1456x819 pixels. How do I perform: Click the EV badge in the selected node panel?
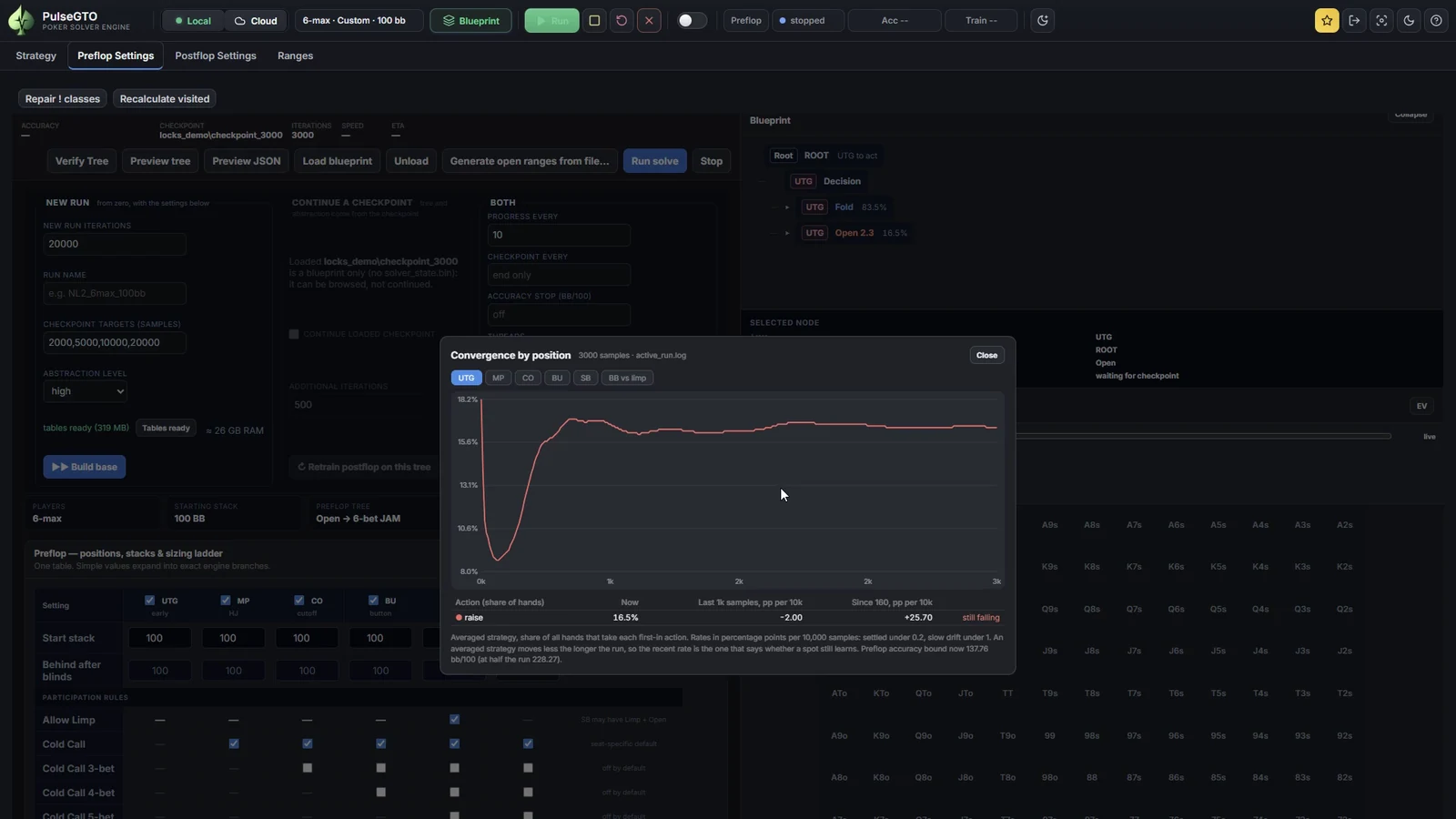click(x=1421, y=406)
